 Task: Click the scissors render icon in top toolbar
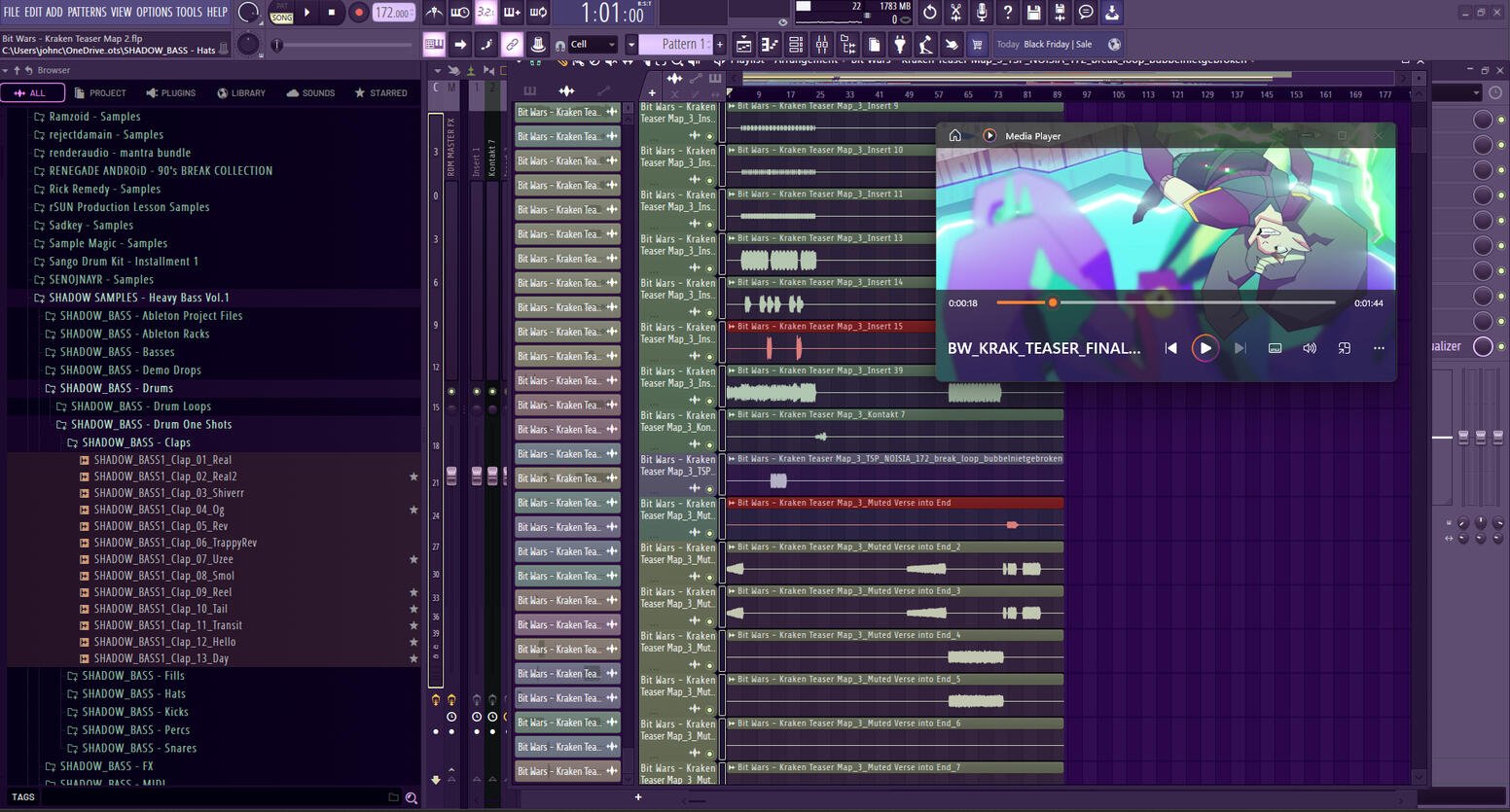[955, 13]
